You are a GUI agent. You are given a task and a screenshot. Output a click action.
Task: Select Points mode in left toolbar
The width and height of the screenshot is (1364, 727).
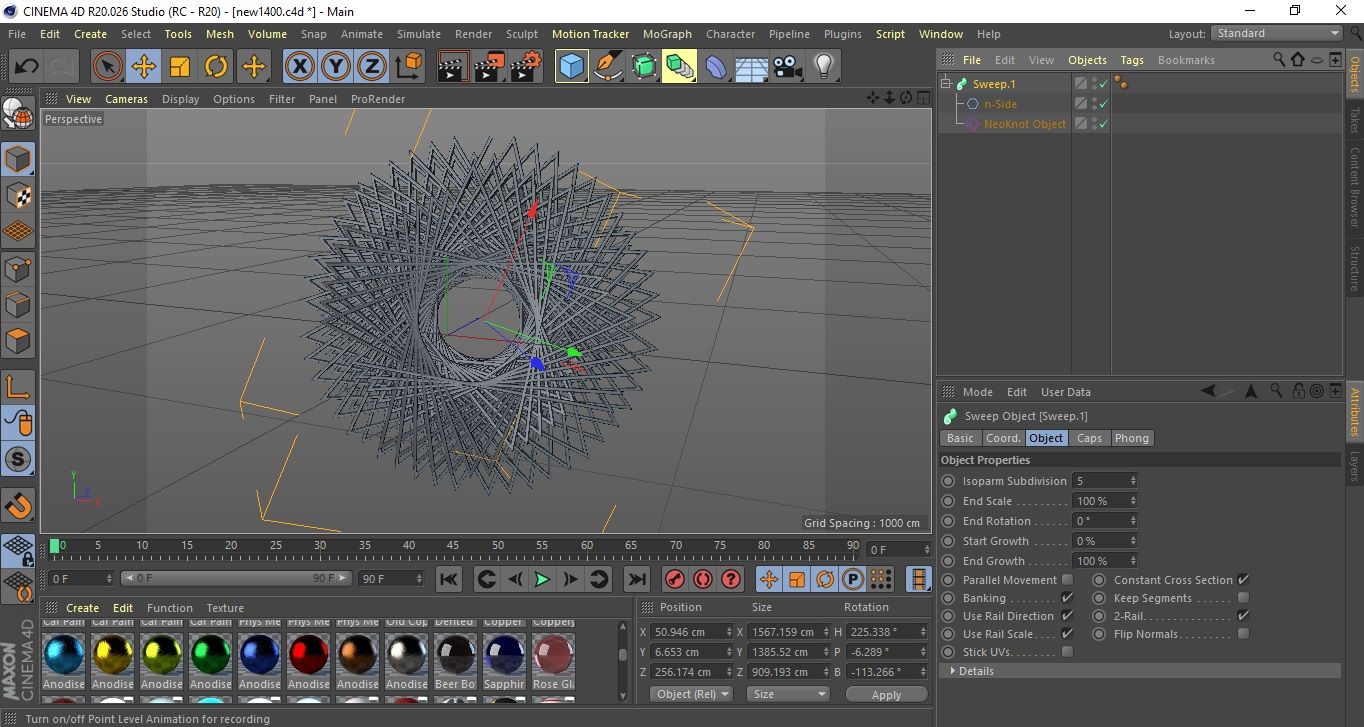click(19, 268)
